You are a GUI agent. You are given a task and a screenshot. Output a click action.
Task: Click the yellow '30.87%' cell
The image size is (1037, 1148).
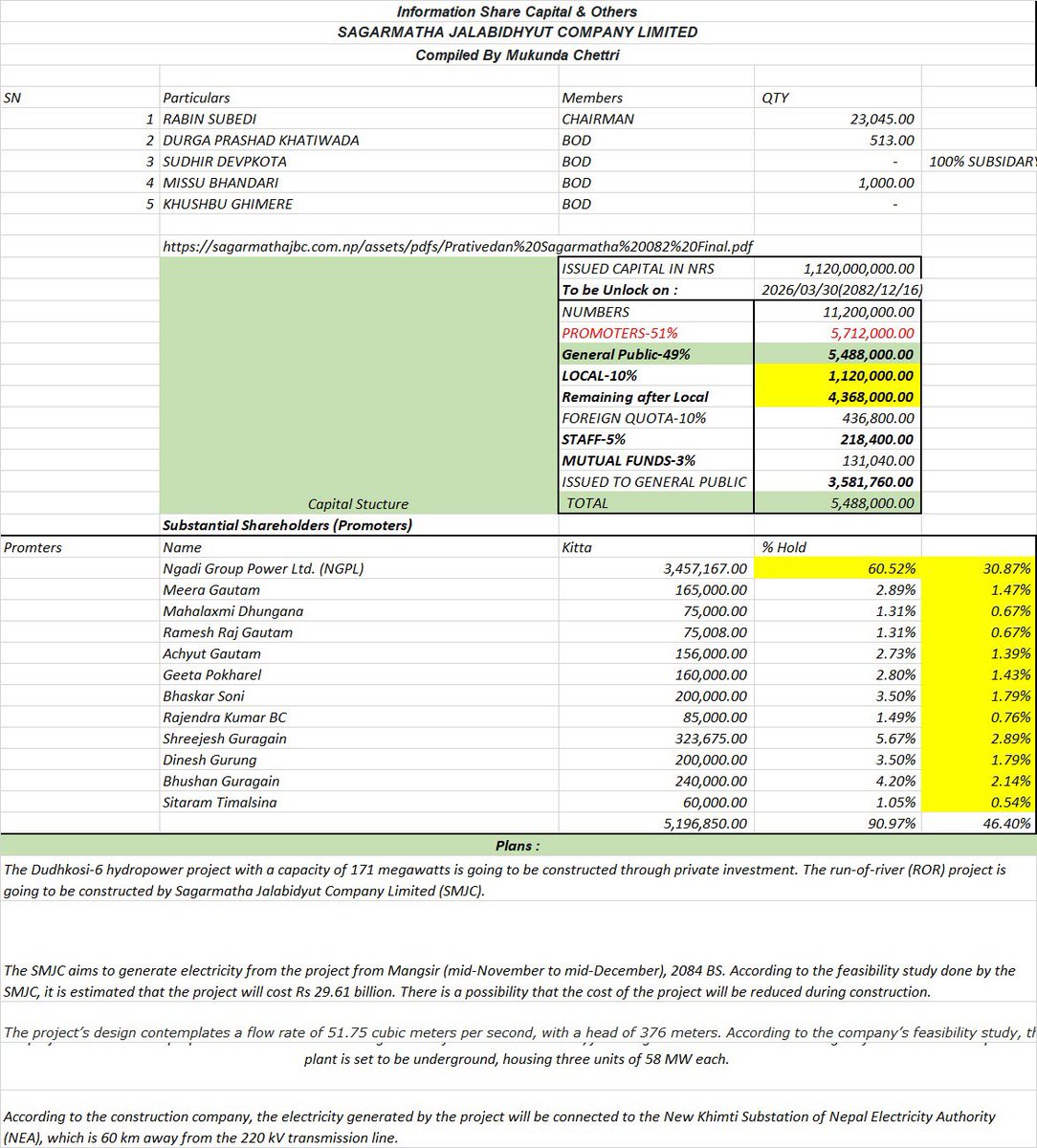(980, 568)
